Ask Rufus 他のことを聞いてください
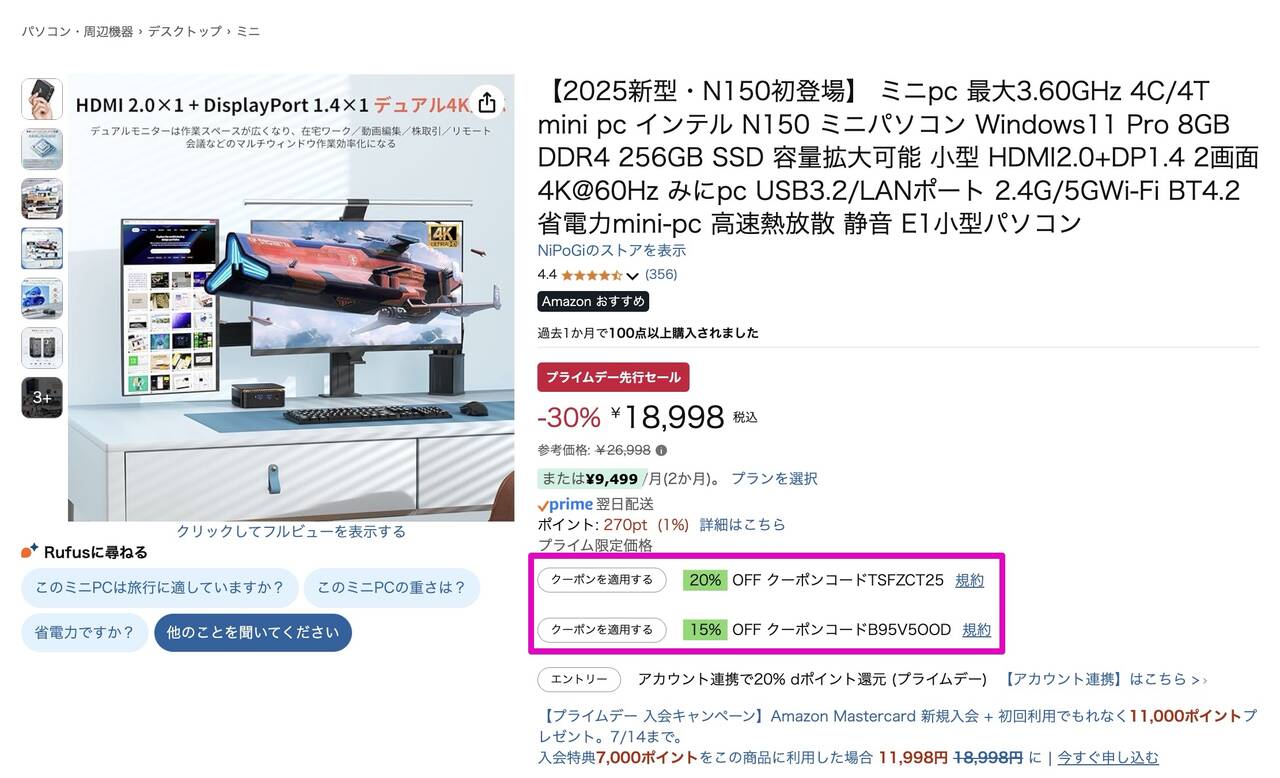Viewport: 1280px width, 778px height. (x=253, y=632)
